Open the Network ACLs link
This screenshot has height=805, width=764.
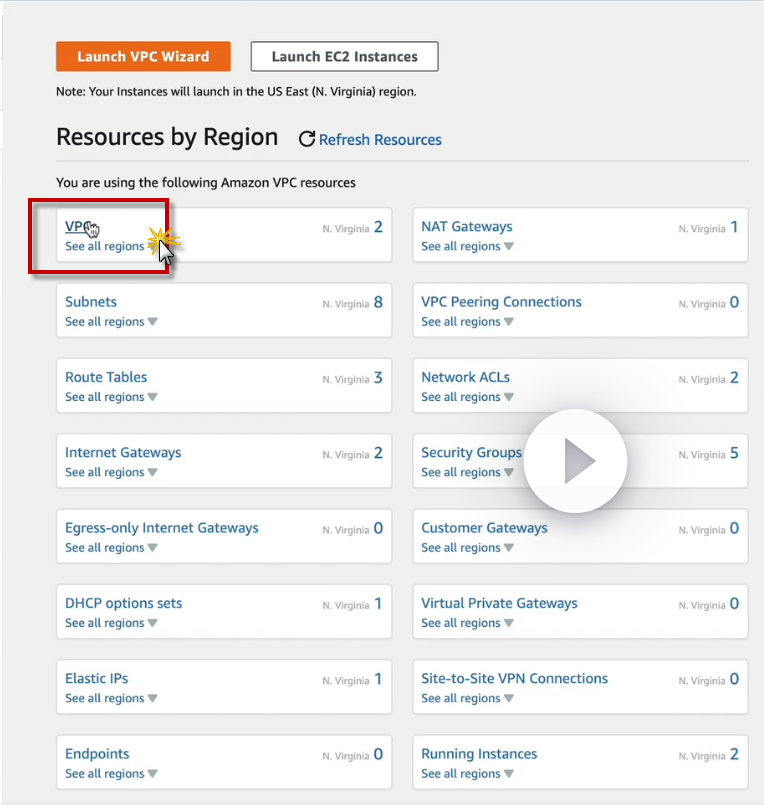(x=466, y=377)
